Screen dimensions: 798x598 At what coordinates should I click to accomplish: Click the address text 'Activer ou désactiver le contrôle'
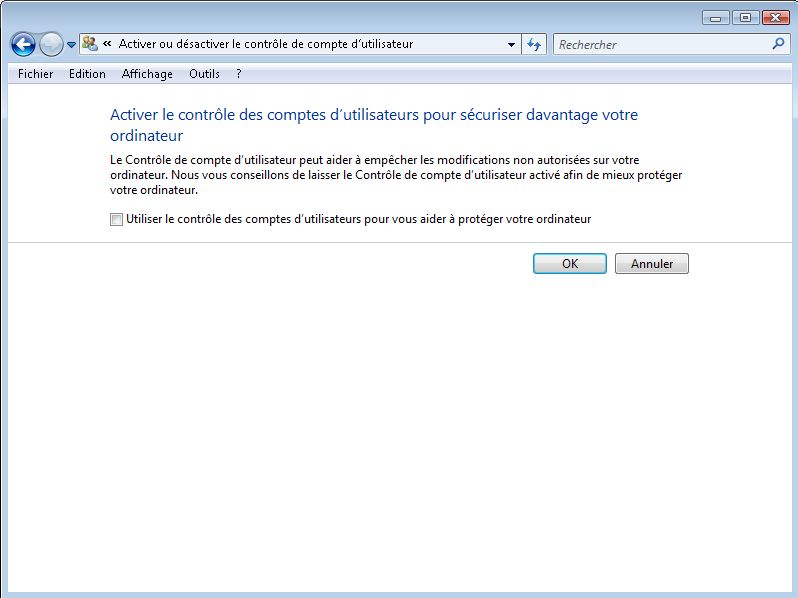[266, 44]
